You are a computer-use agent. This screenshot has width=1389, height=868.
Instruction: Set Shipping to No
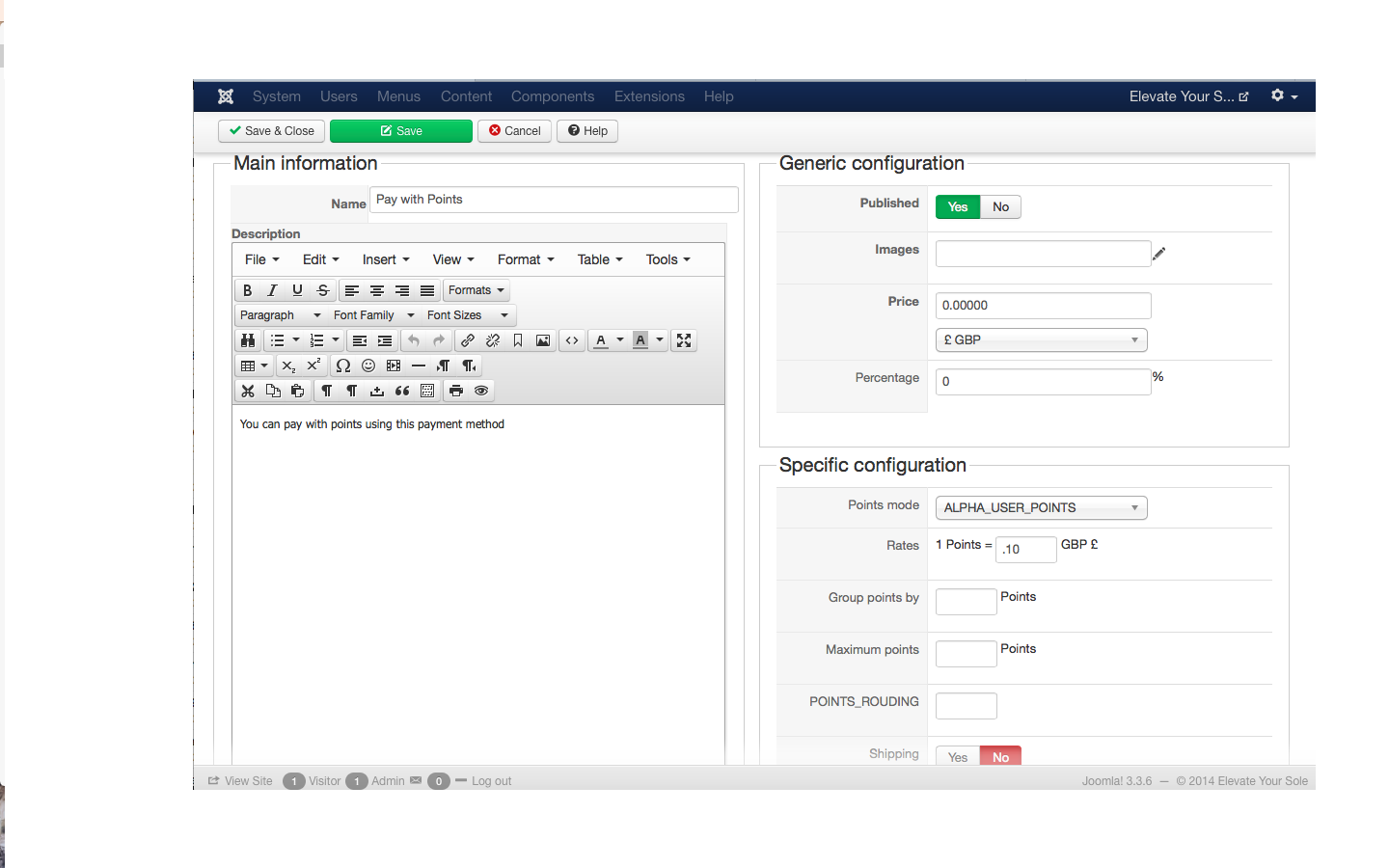click(1000, 756)
